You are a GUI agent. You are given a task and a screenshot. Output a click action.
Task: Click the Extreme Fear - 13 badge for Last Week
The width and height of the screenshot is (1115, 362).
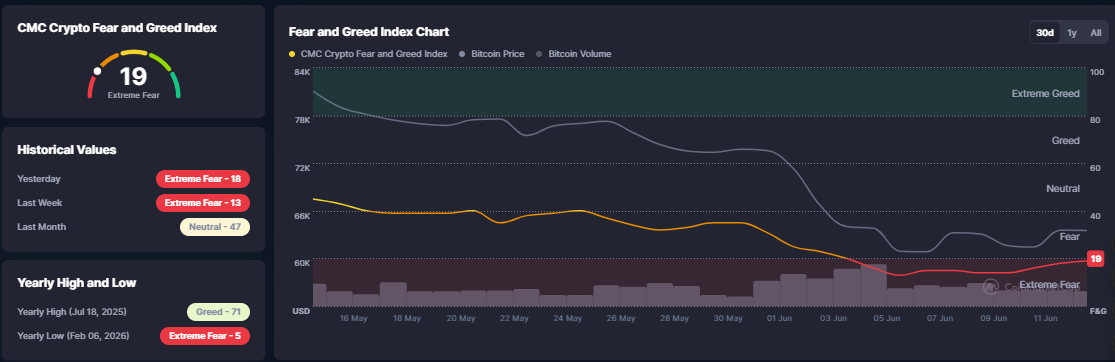tap(203, 203)
